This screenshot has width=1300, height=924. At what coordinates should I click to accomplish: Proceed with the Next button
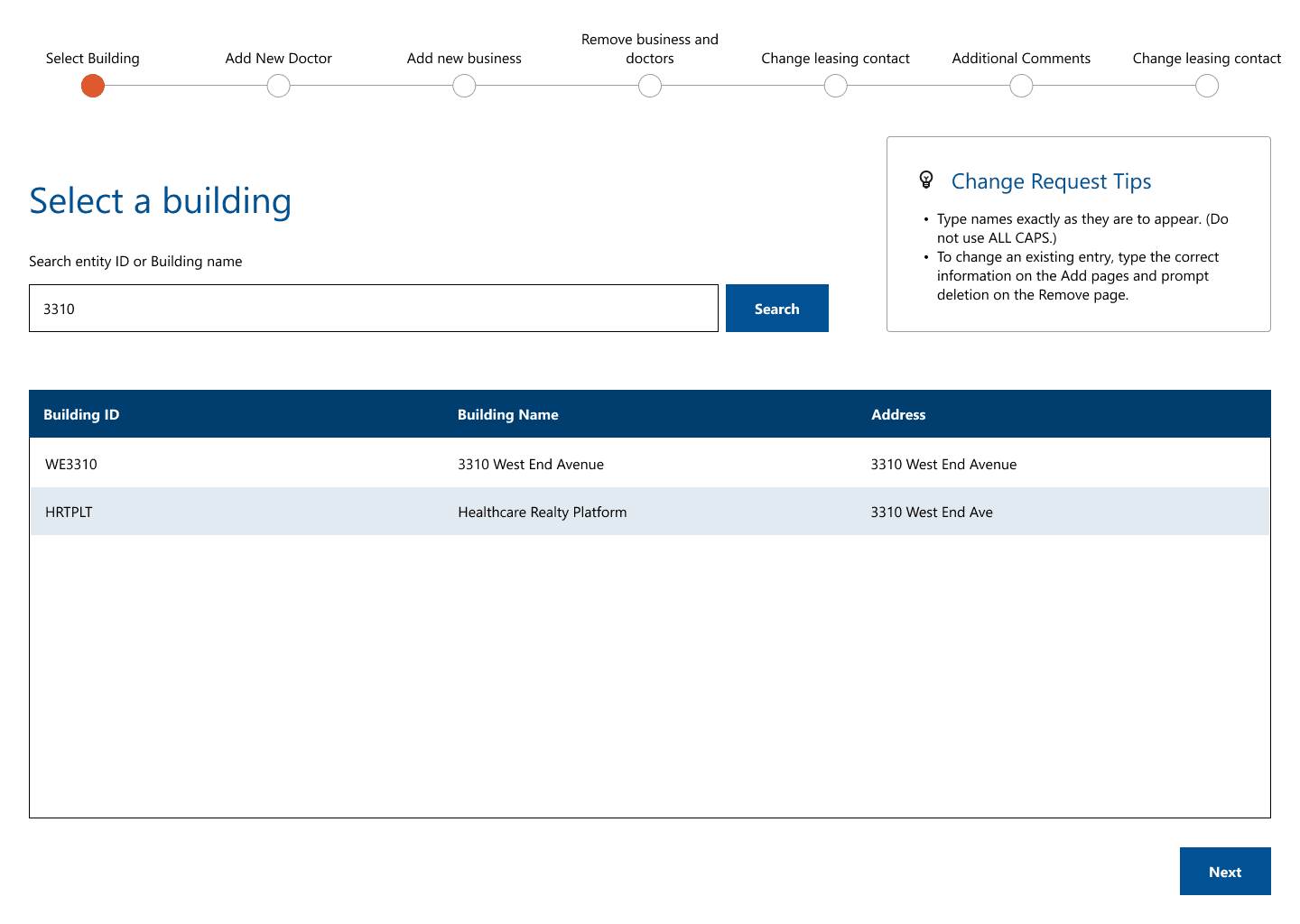[x=1225, y=872]
